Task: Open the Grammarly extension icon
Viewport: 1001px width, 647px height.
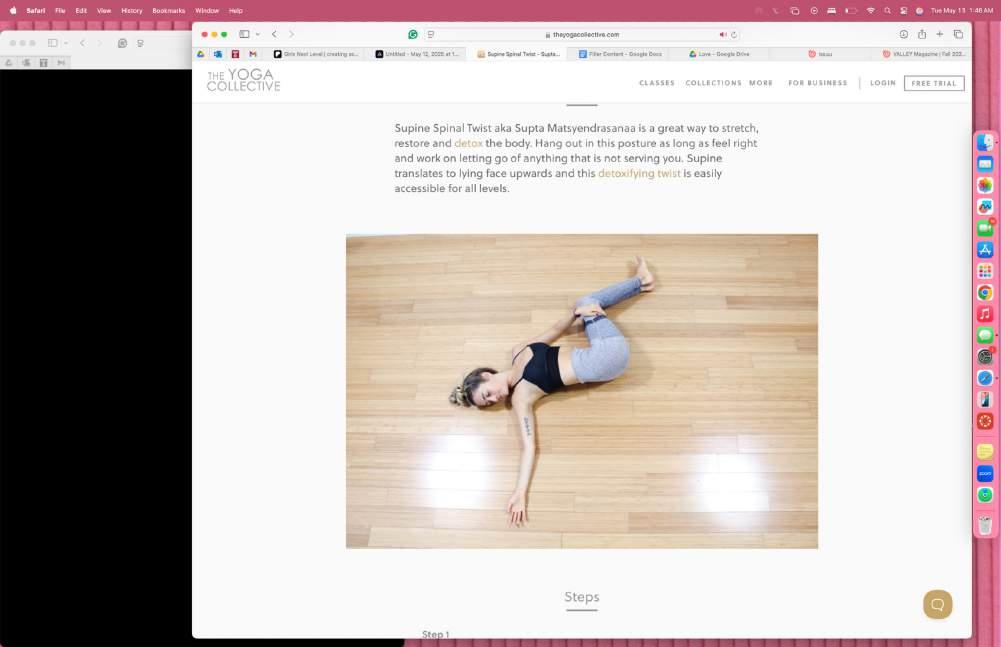Action: [x=413, y=34]
